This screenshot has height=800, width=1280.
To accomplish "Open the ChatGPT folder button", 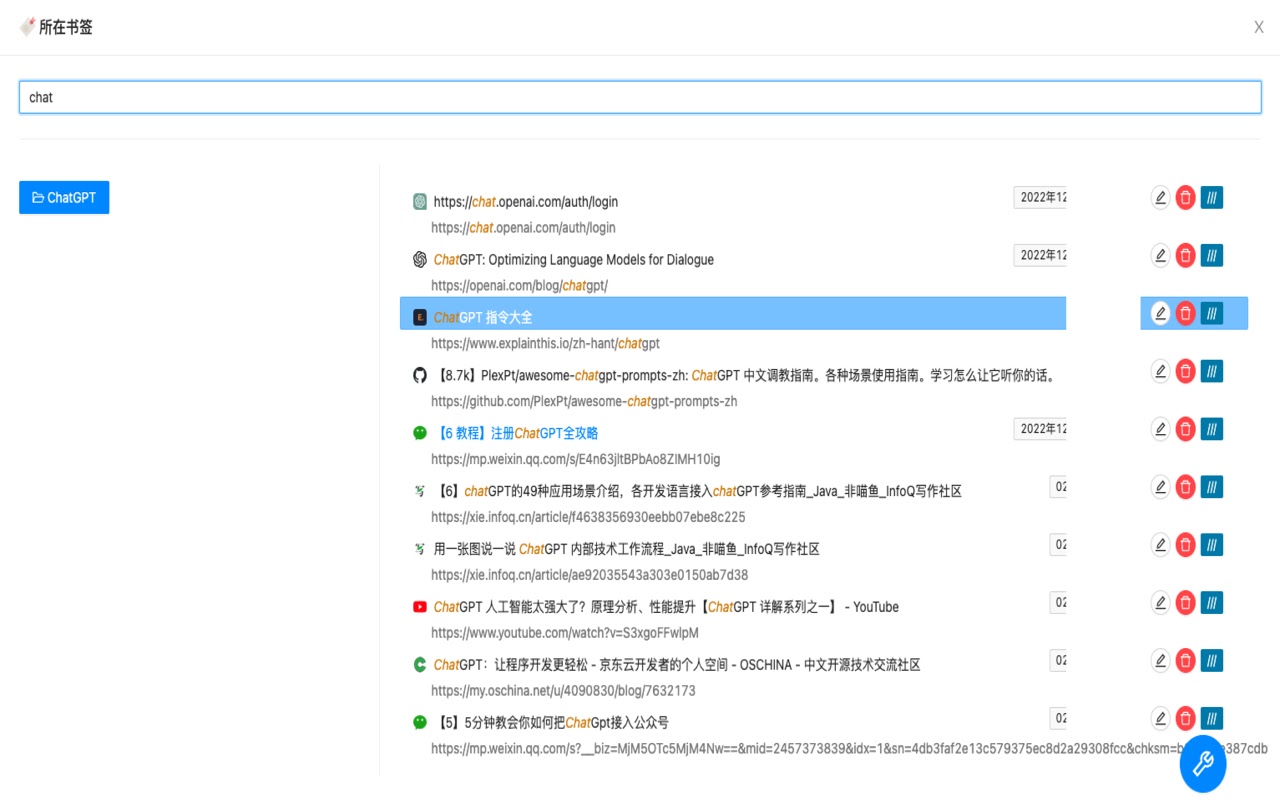I will pos(64,197).
